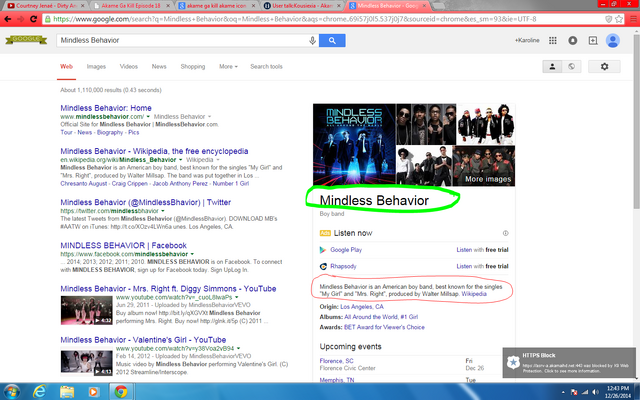Switch to the News tab
This screenshot has height=400, width=640.
click(159, 67)
